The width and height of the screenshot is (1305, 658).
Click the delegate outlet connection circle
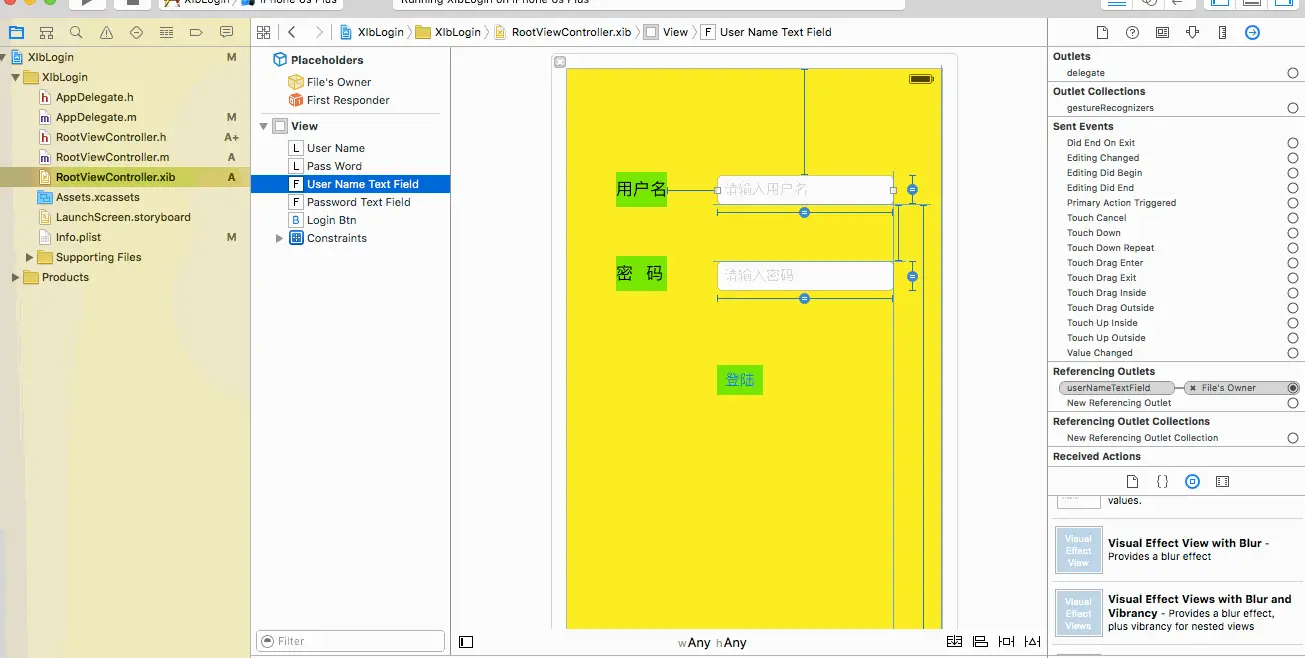[1293, 73]
